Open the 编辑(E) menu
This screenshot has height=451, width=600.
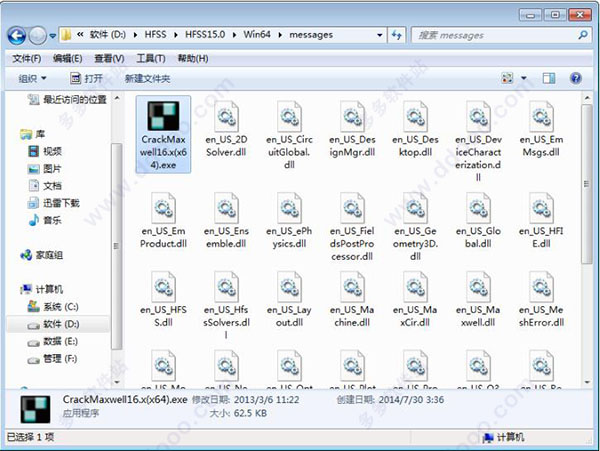pyautogui.click(x=67, y=59)
